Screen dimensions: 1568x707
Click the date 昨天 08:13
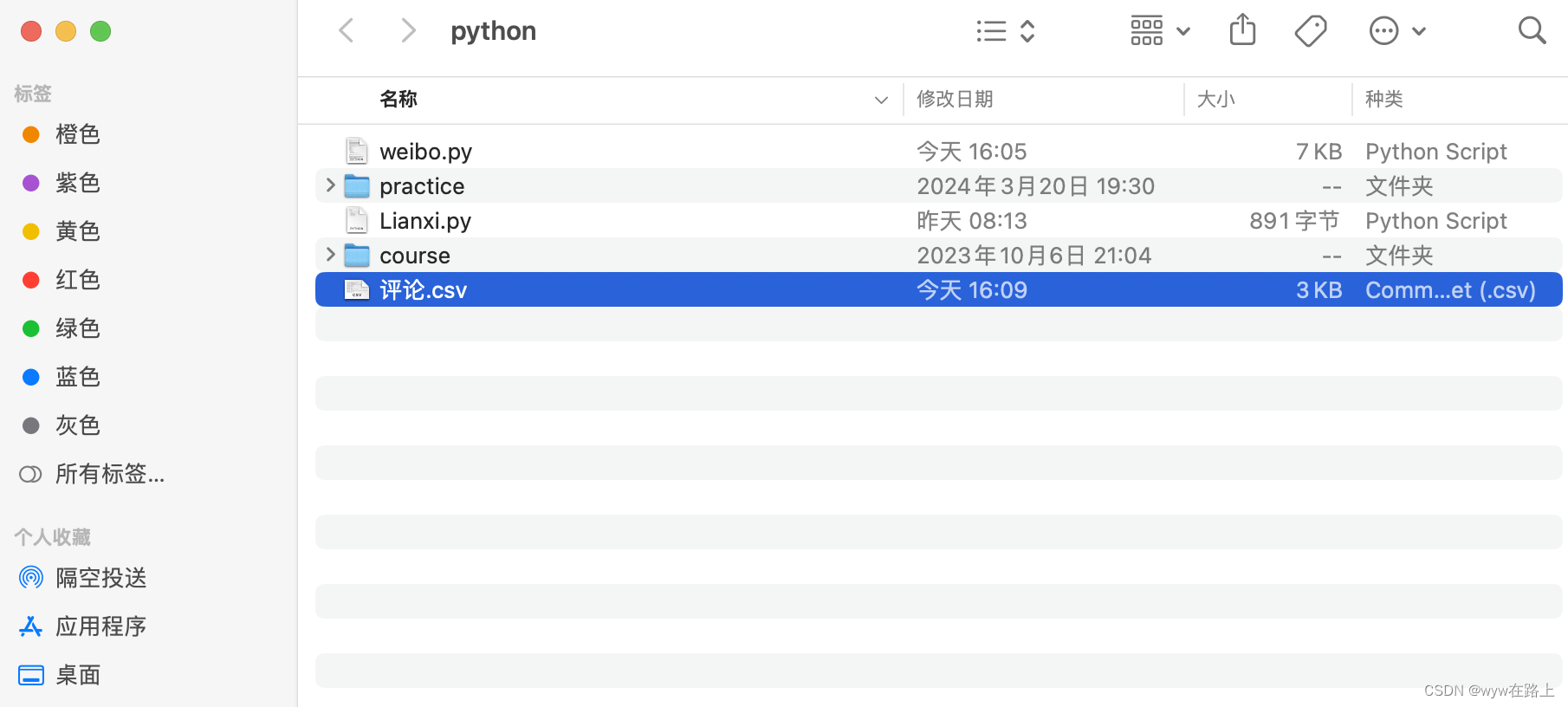[x=971, y=221]
